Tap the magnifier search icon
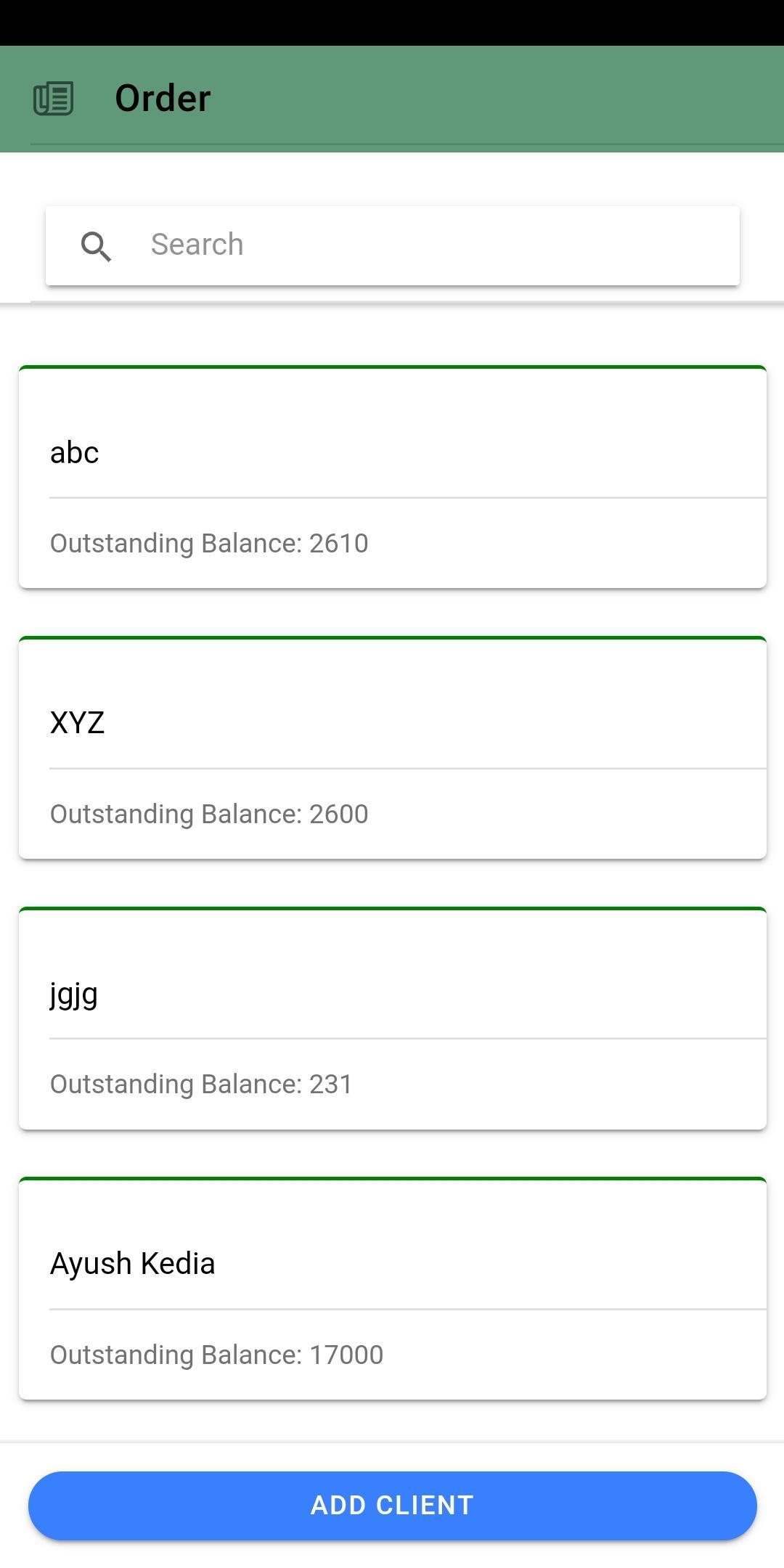This screenshot has height=1568, width=784. tap(96, 246)
